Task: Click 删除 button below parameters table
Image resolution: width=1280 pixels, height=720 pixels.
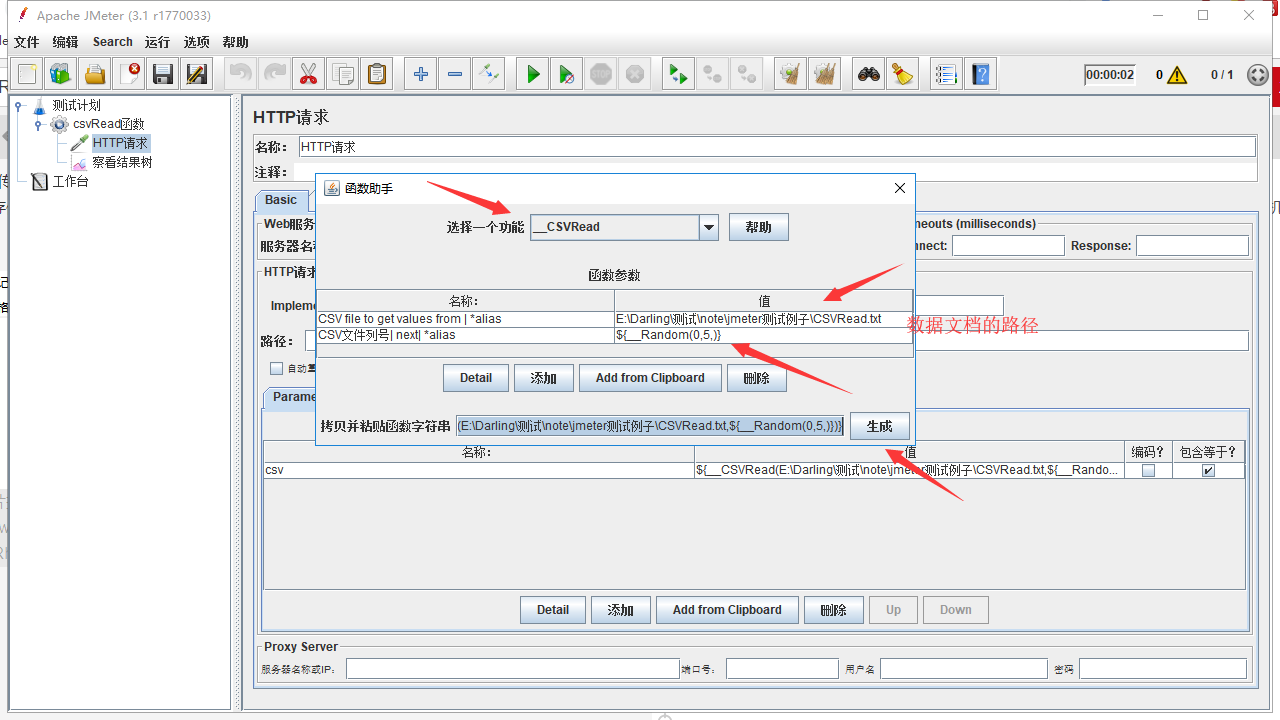Action: coord(834,610)
